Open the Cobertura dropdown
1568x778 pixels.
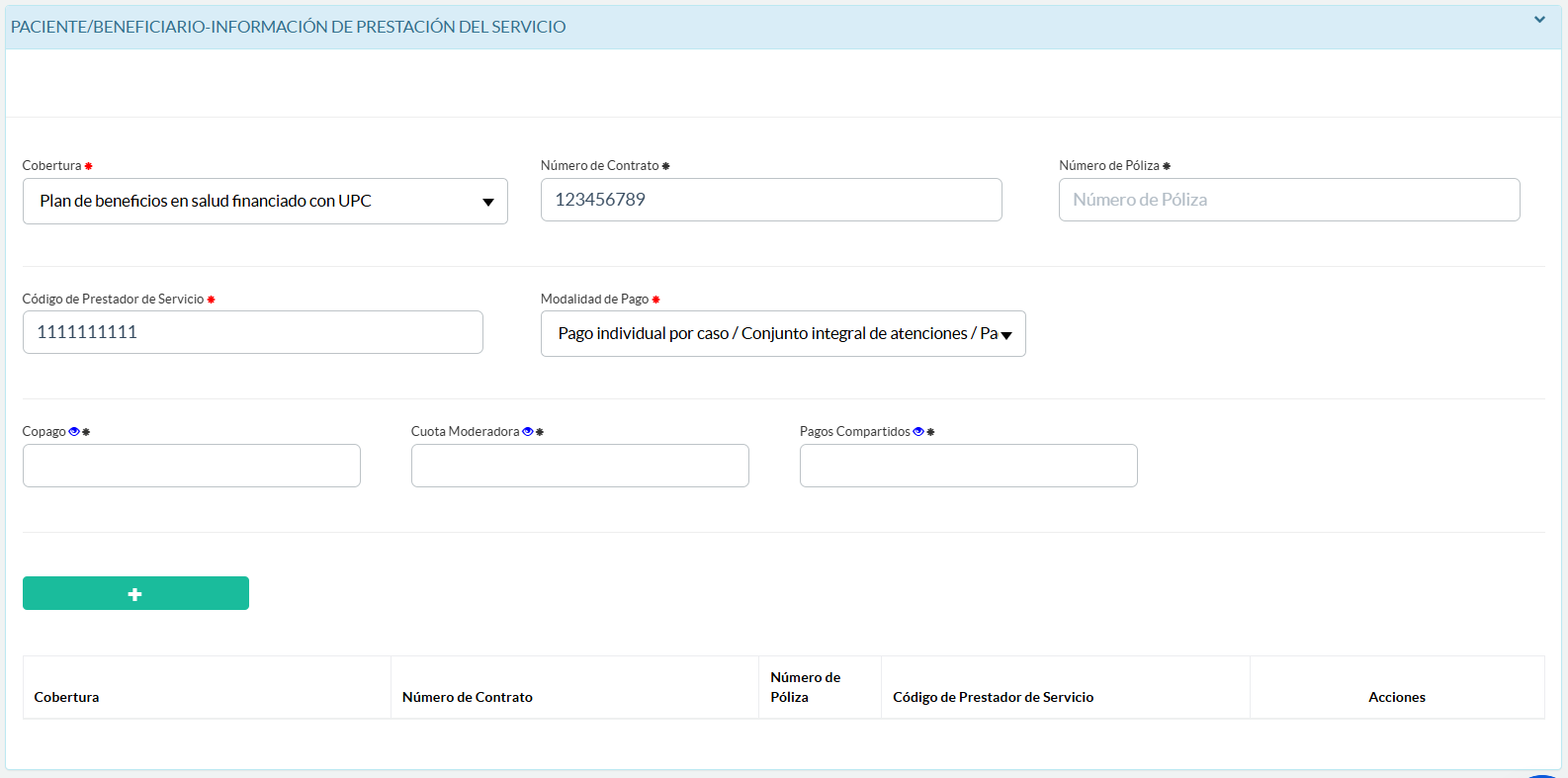coord(265,202)
